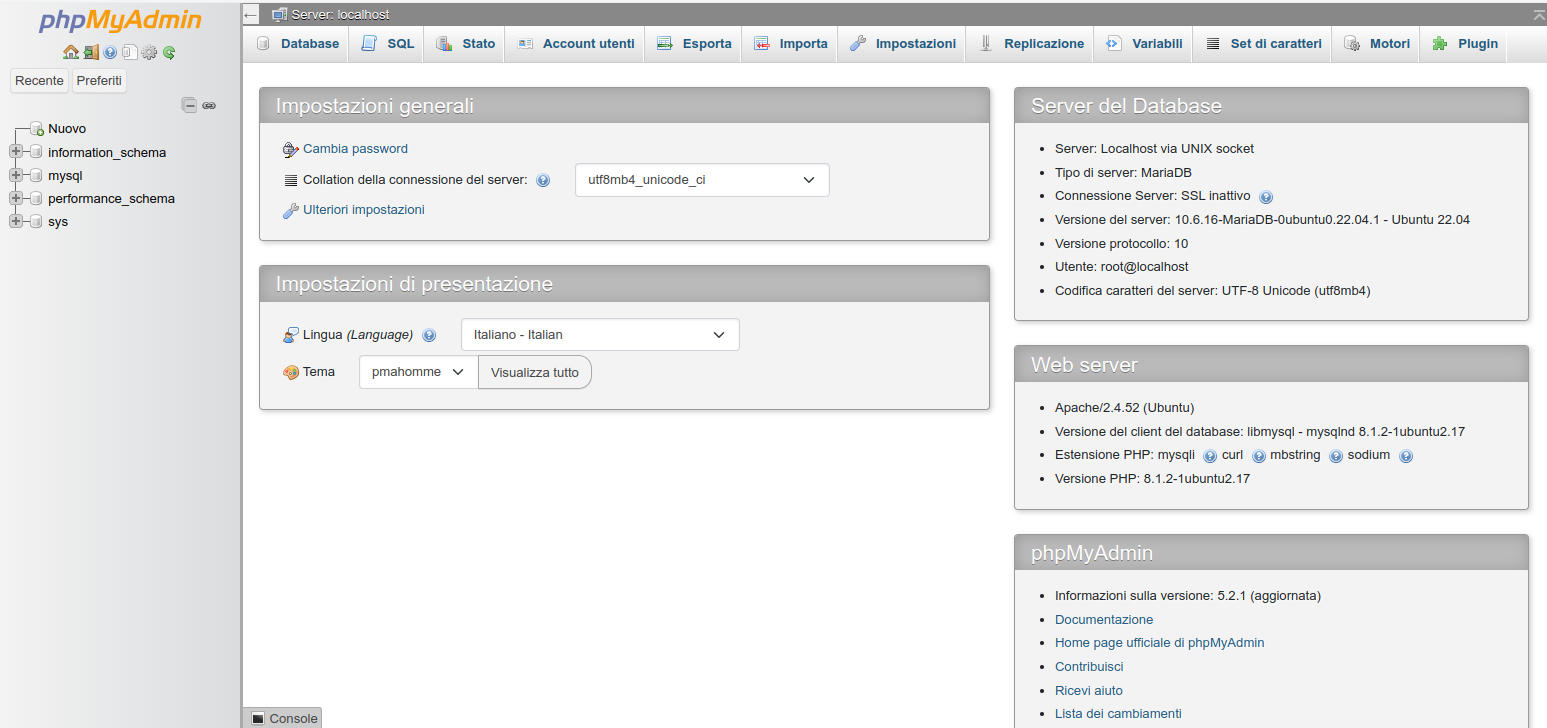The height and width of the screenshot is (728, 1547).
Task: Open the Tema pmahomme dropdown
Action: click(x=418, y=372)
